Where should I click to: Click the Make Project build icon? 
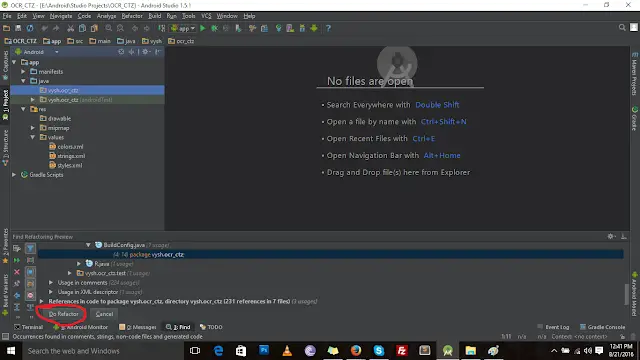162,28
